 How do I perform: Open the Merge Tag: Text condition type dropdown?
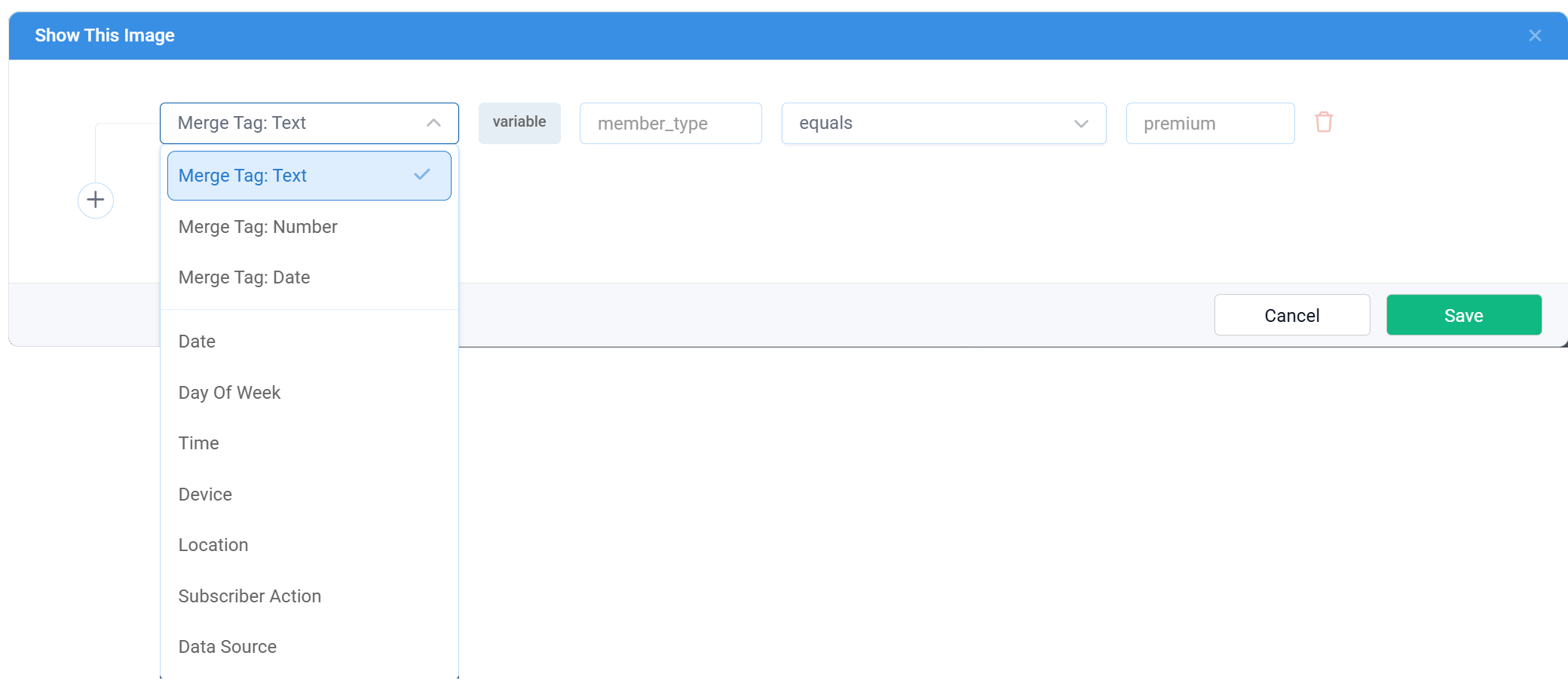click(309, 123)
